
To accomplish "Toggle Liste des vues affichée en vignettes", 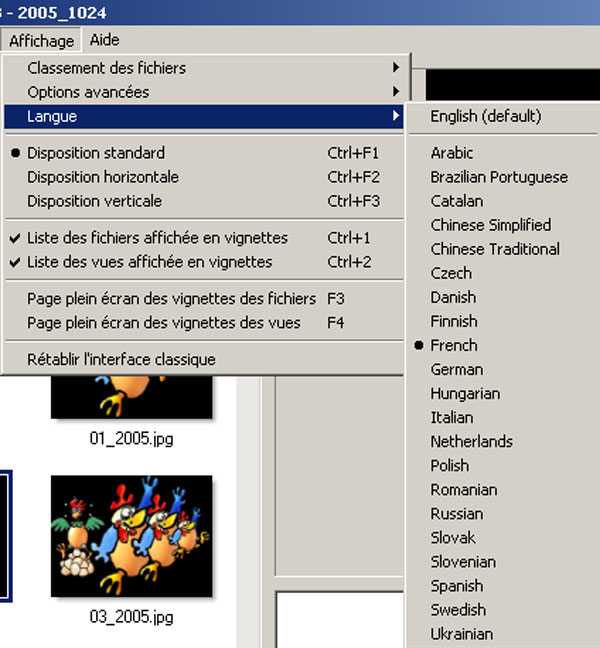I will coord(204,262).
